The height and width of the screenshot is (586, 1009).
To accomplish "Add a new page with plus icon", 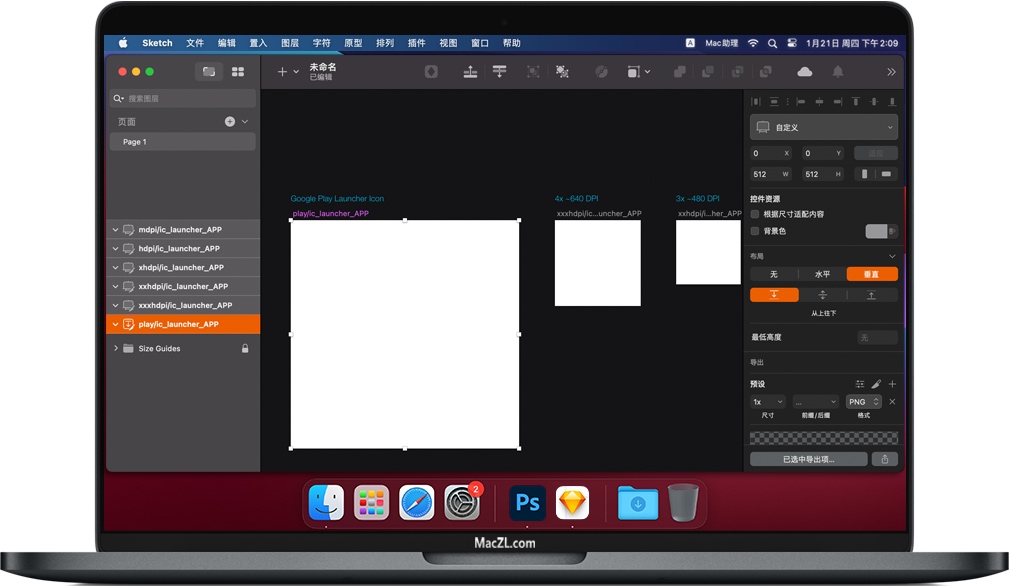I will click(x=230, y=122).
